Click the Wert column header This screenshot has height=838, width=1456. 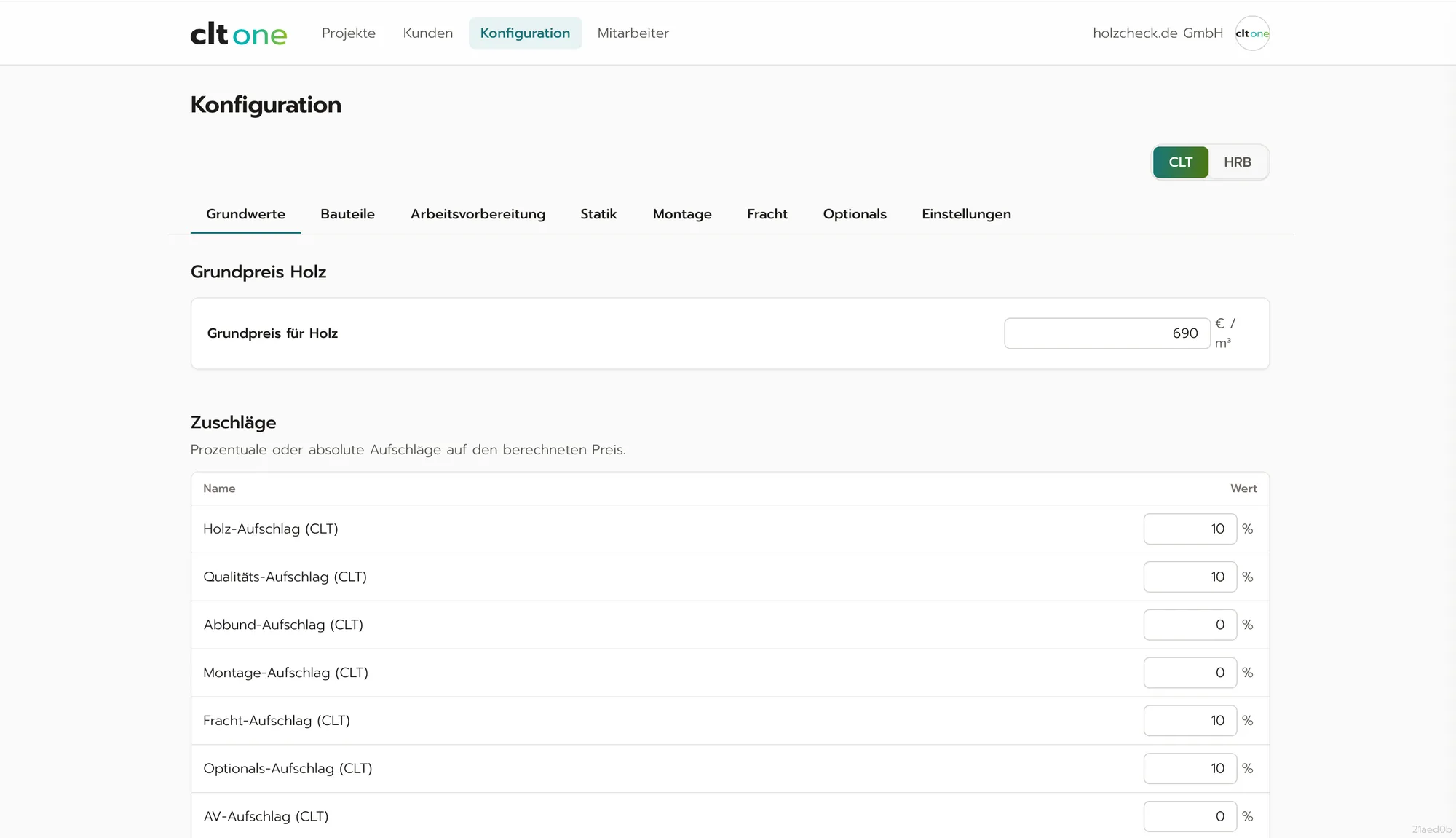coord(1243,489)
